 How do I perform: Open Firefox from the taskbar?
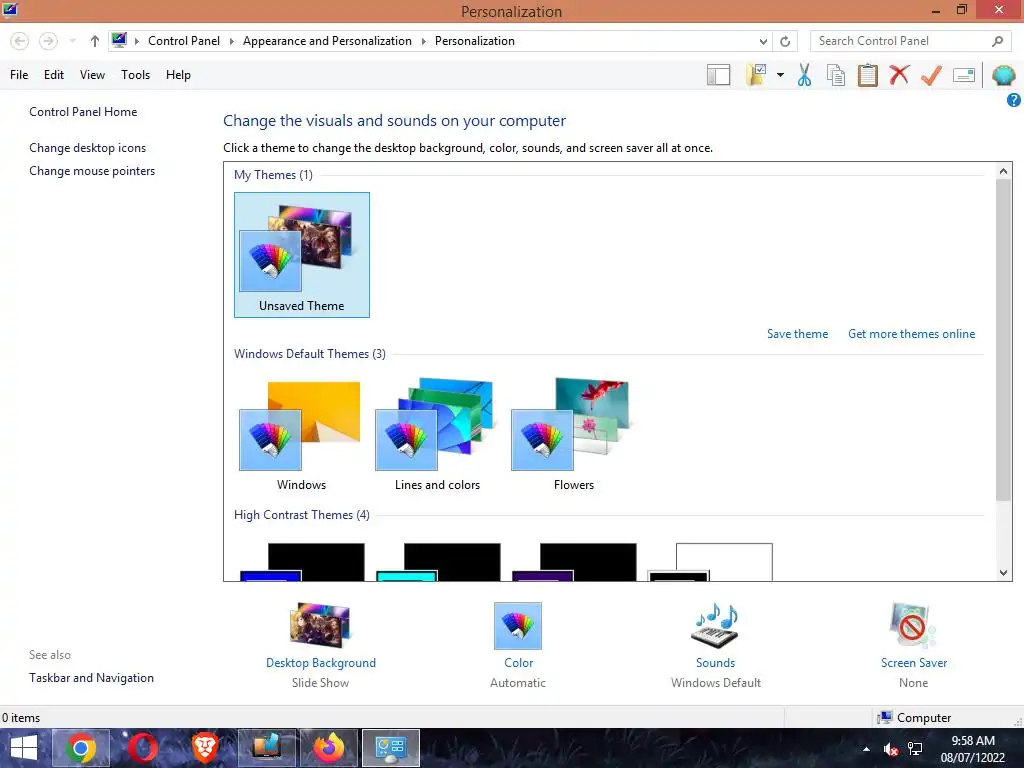tap(328, 748)
